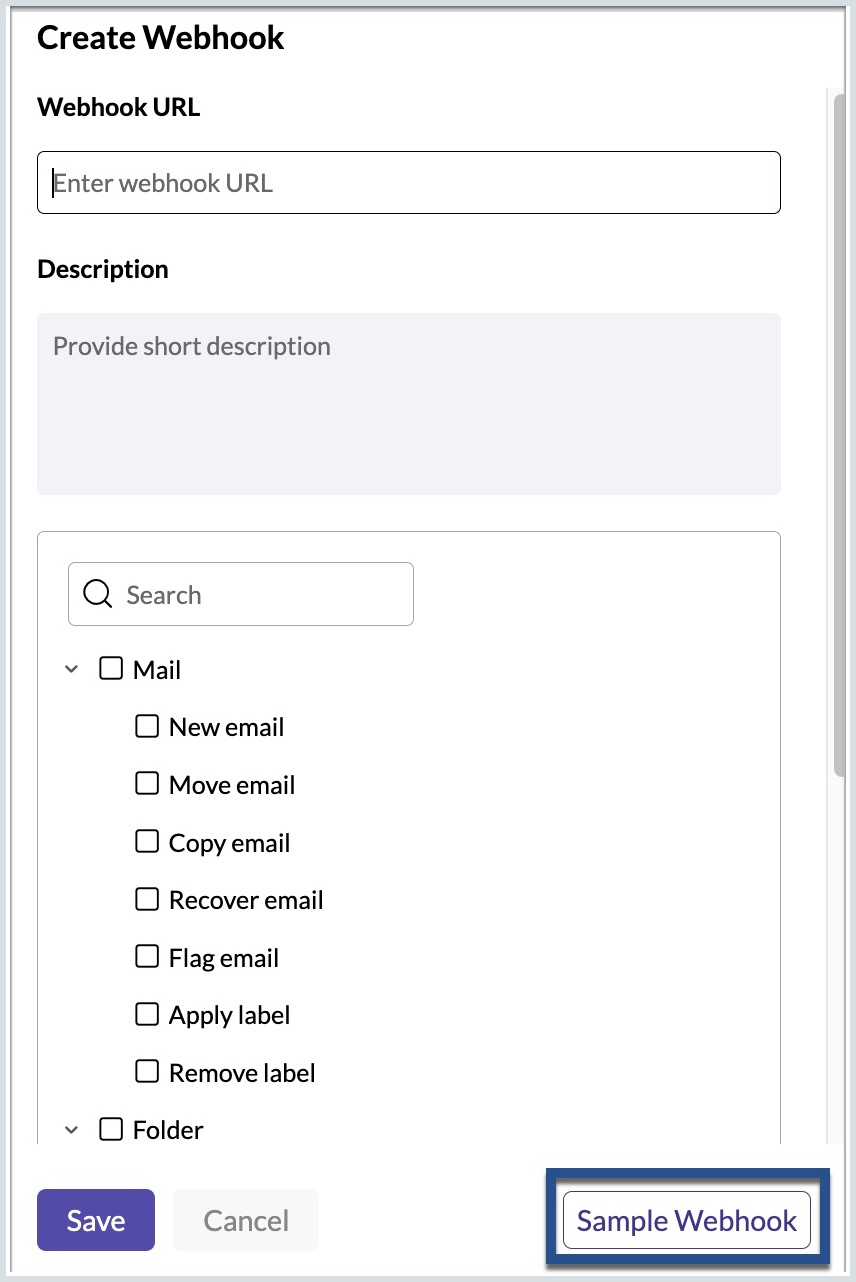Save the new webhook
Viewport: 856px width, 1282px height.
[96, 1220]
